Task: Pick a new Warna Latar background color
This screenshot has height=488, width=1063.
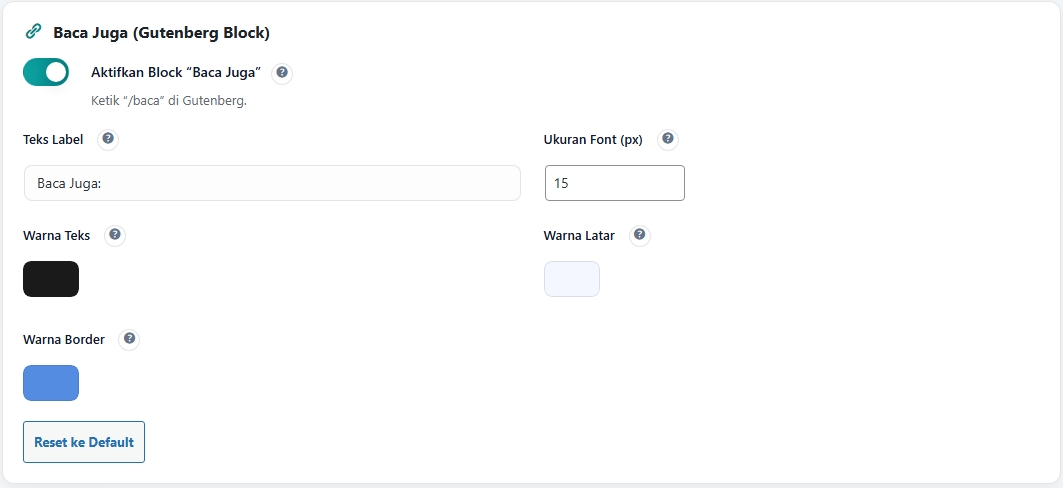Action: (x=572, y=279)
